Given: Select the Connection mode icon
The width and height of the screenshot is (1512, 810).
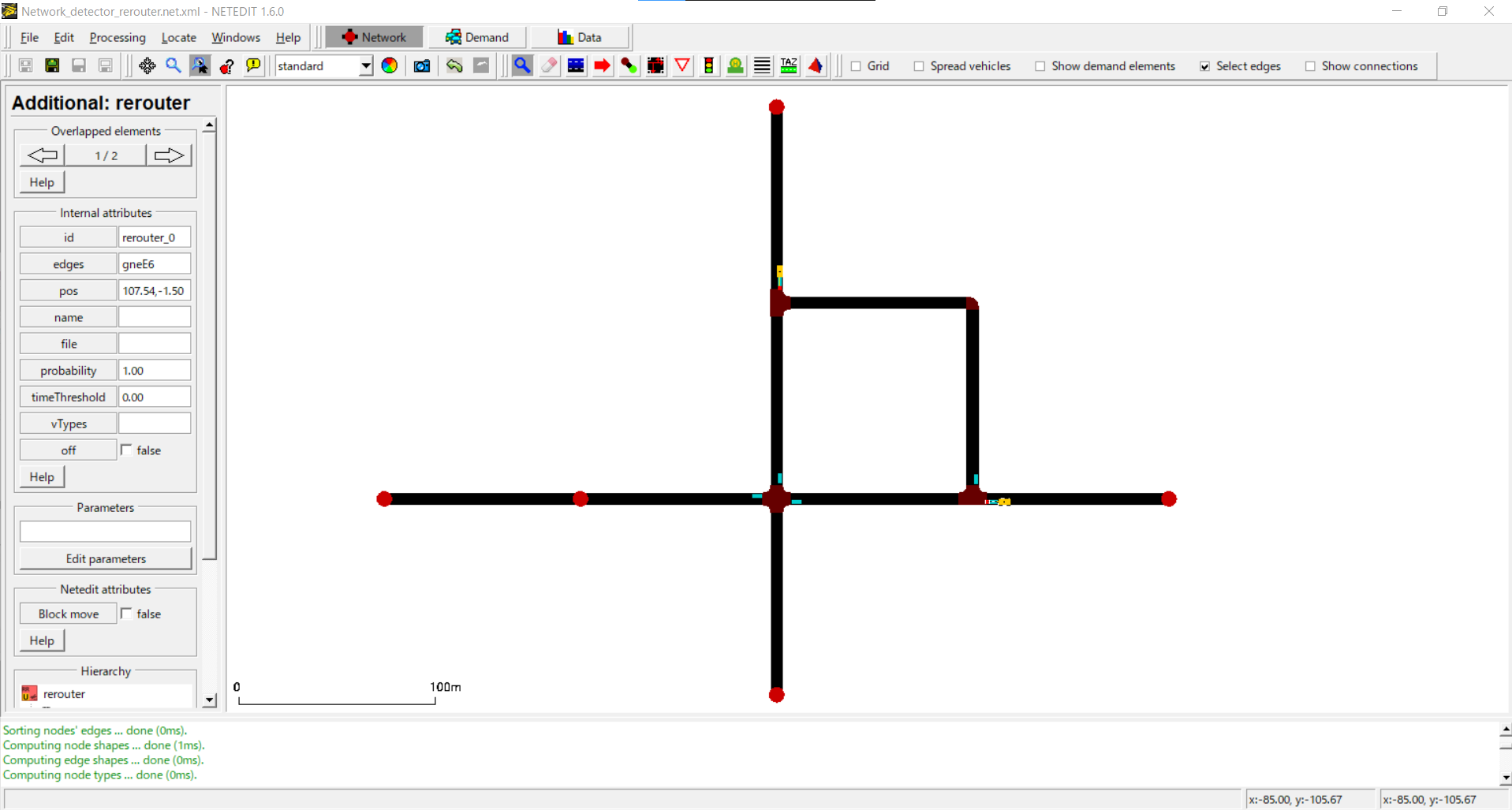Looking at the screenshot, I should coord(629,65).
